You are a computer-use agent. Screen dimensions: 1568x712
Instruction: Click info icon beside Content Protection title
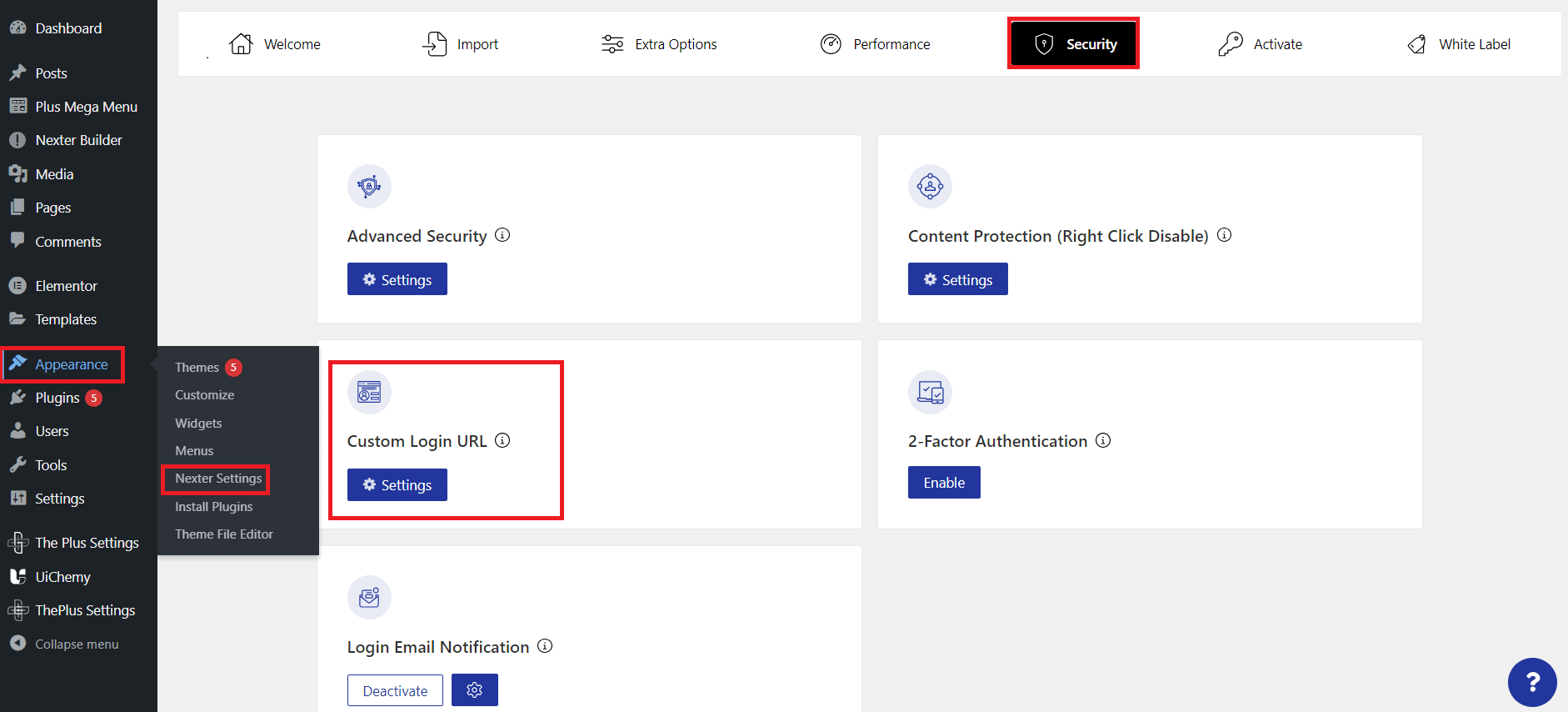1224,235
